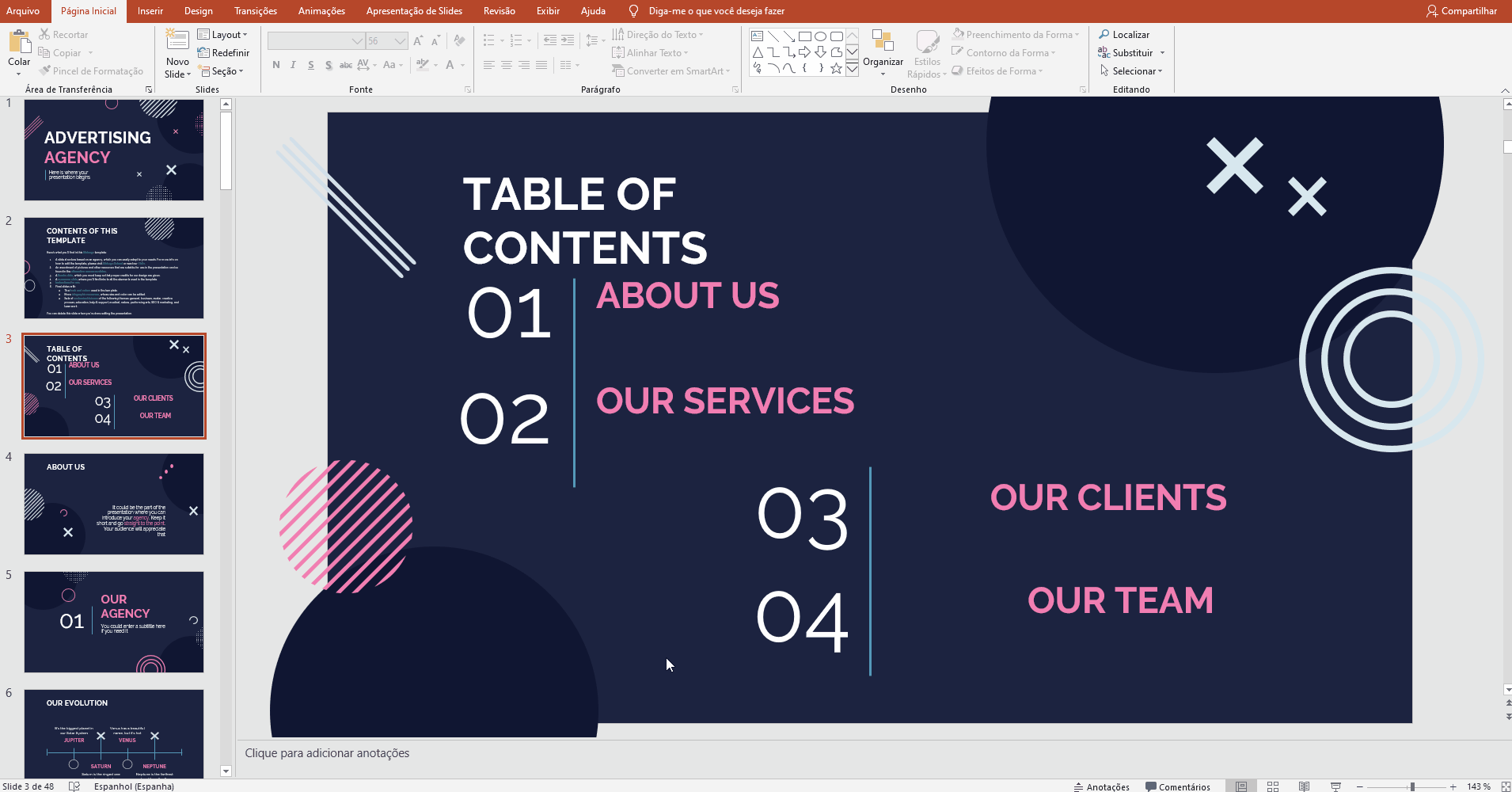1512x792 pixels.
Task: Open the Selecionar dropdown
Action: coord(1131,71)
